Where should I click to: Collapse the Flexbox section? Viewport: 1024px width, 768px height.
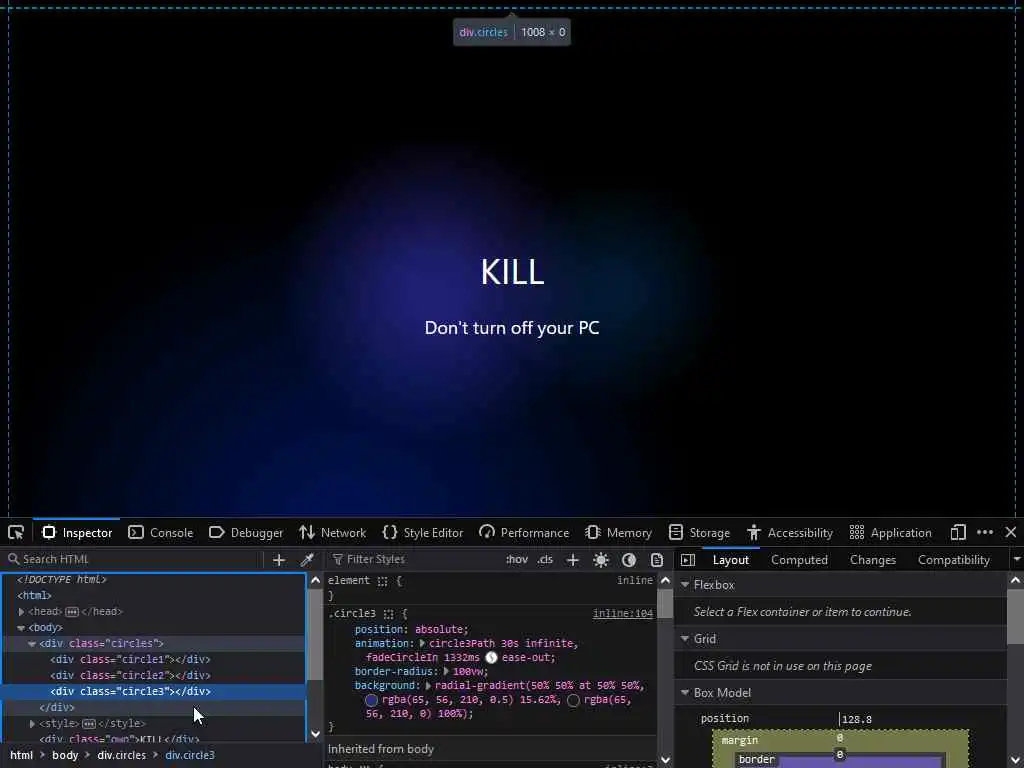[685, 584]
